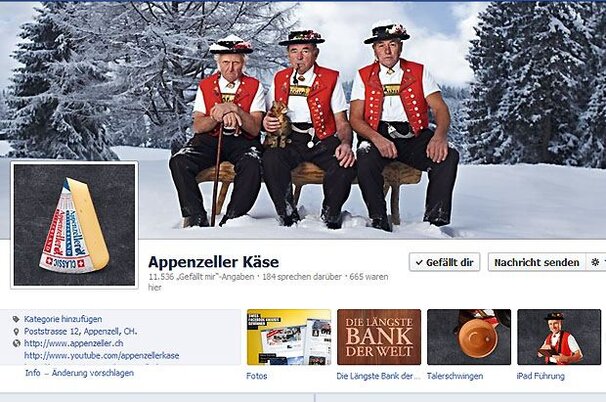Open the iPad Führung app thumbnail

pyautogui.click(x=559, y=337)
